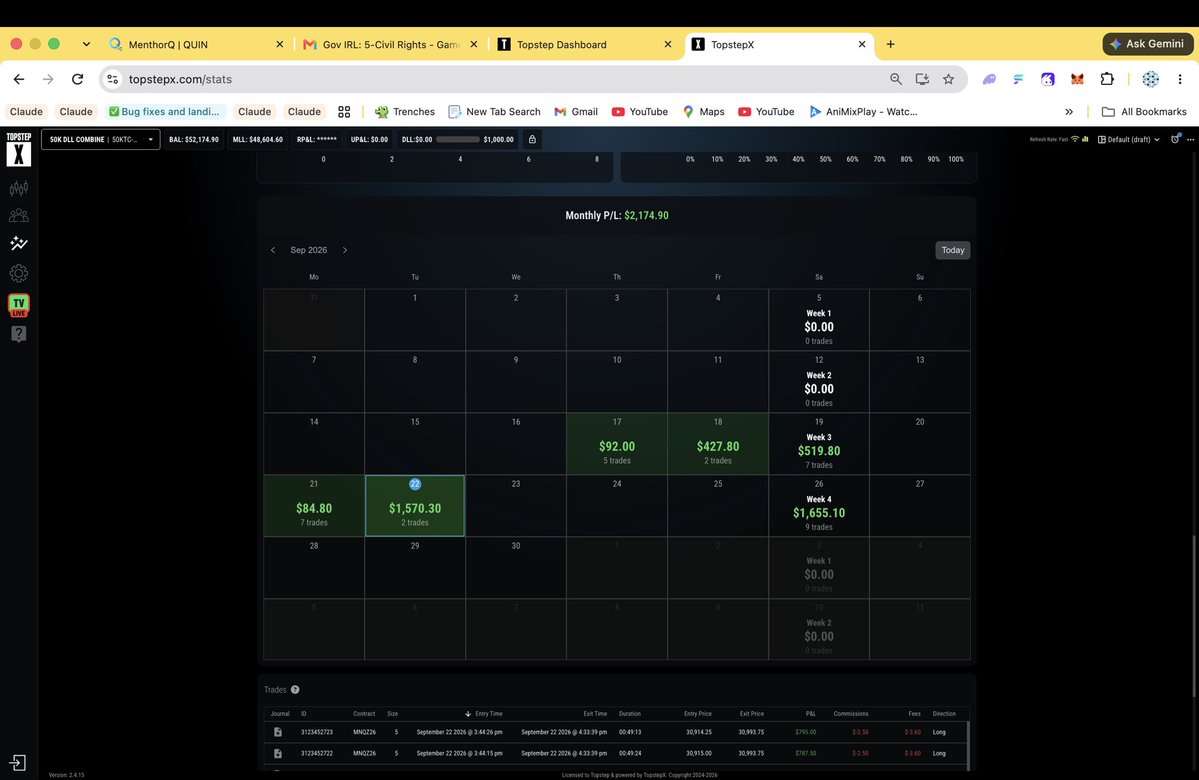1199x780 pixels.
Task: Open Chrome three-dot menu
Action: [x=1180, y=79]
